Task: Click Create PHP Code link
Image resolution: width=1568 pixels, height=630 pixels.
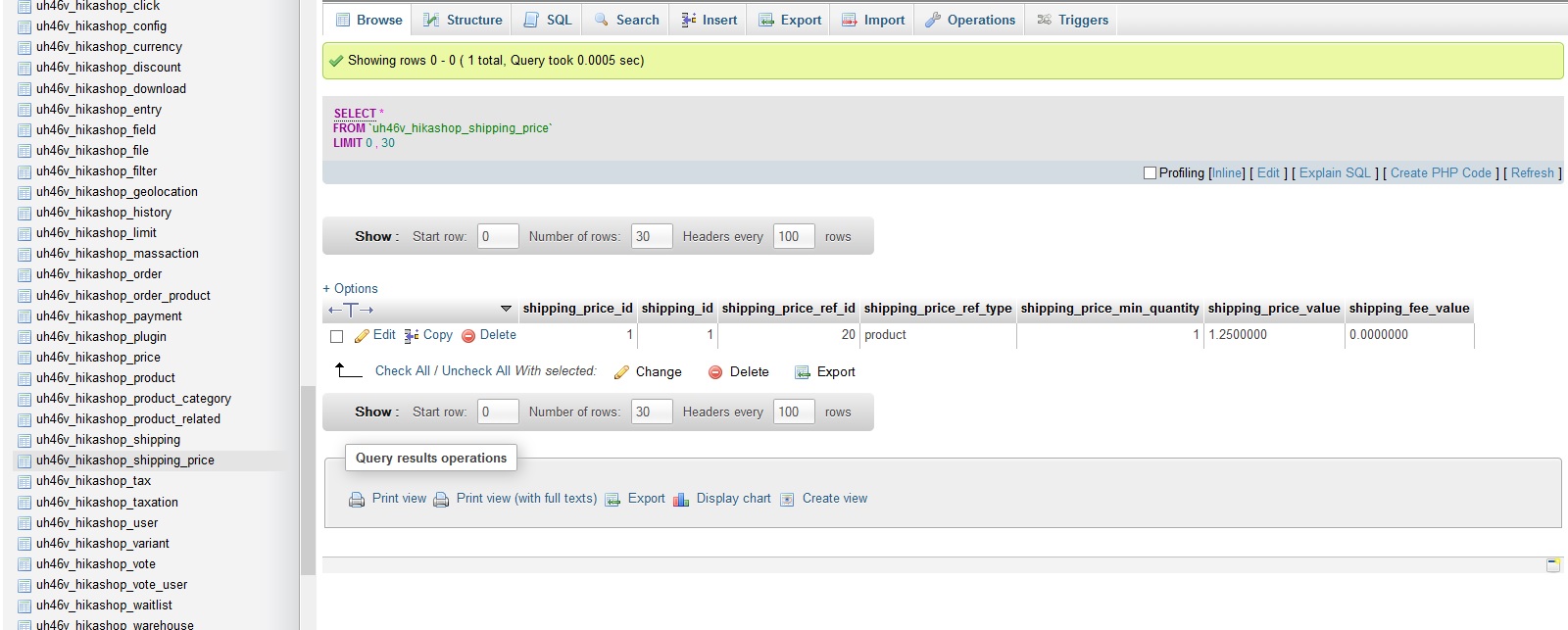Action: (x=1441, y=173)
